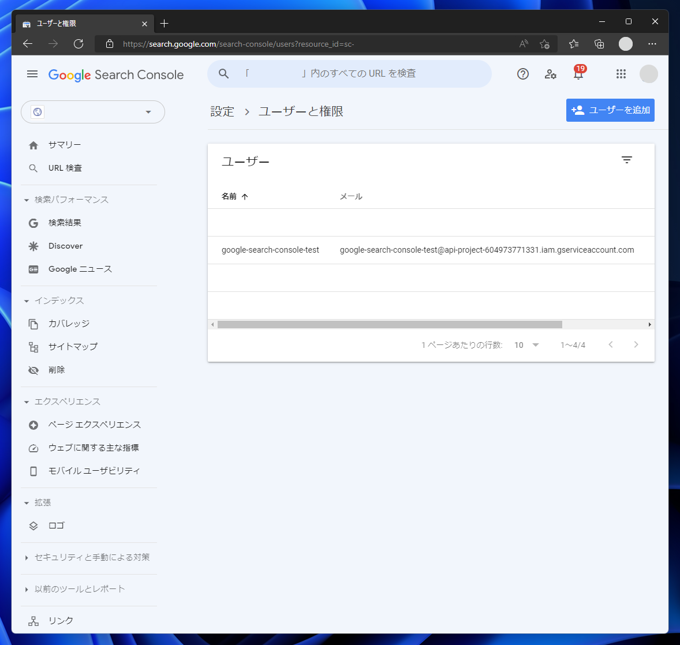Open users and settings icon in header

coord(550,74)
